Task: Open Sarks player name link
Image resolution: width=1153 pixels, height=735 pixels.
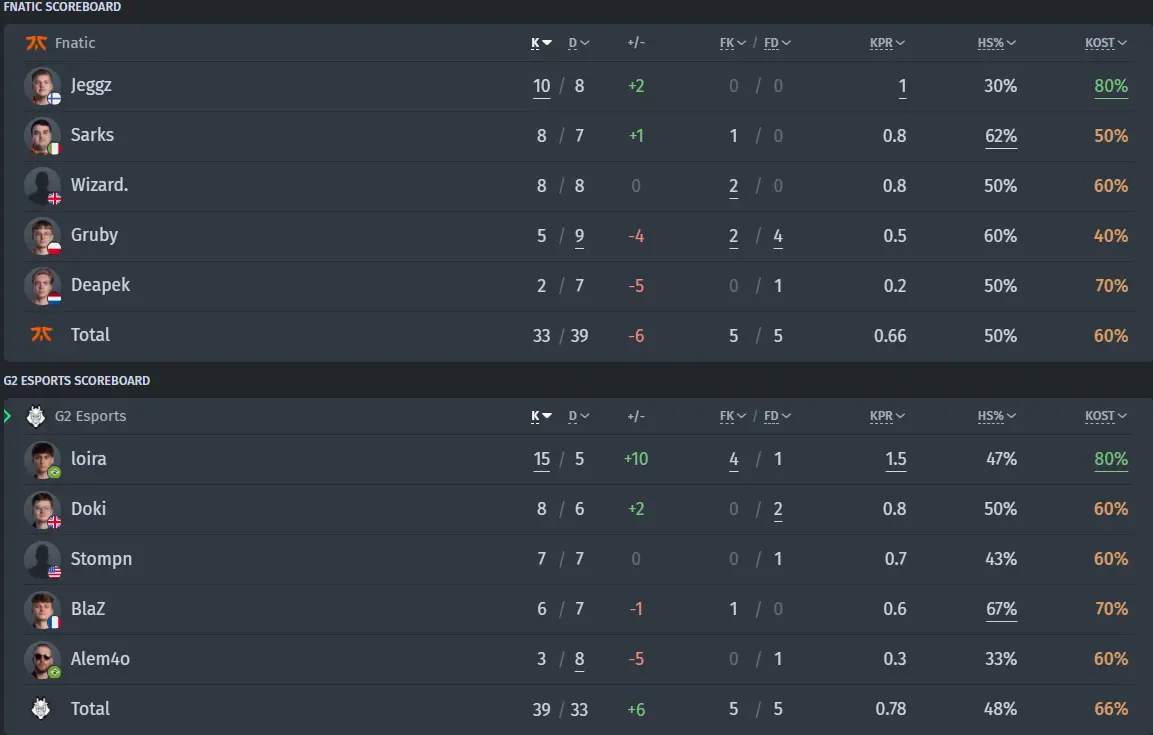Action: 92,135
